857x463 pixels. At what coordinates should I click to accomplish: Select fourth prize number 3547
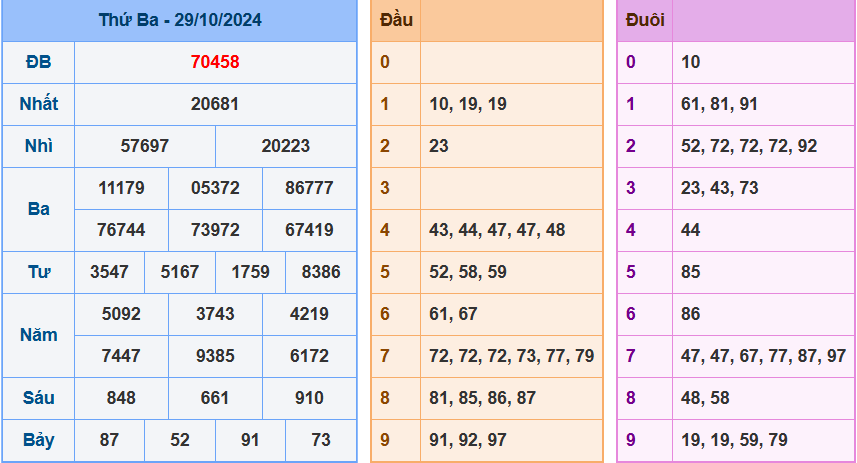[109, 272]
